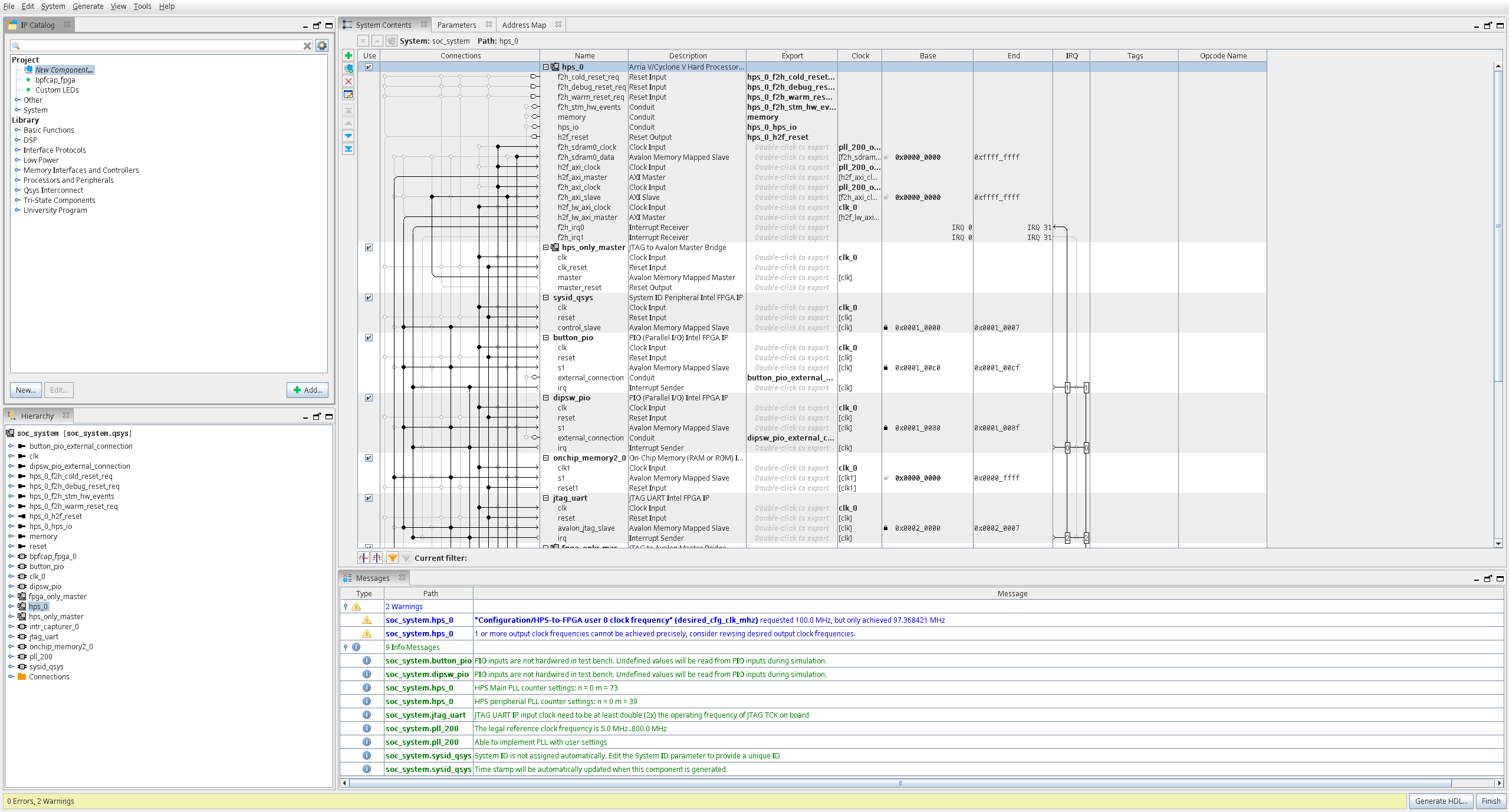Image resolution: width=1509 pixels, height=812 pixels.
Task: Switch to the Parameters tab
Action: [456, 25]
